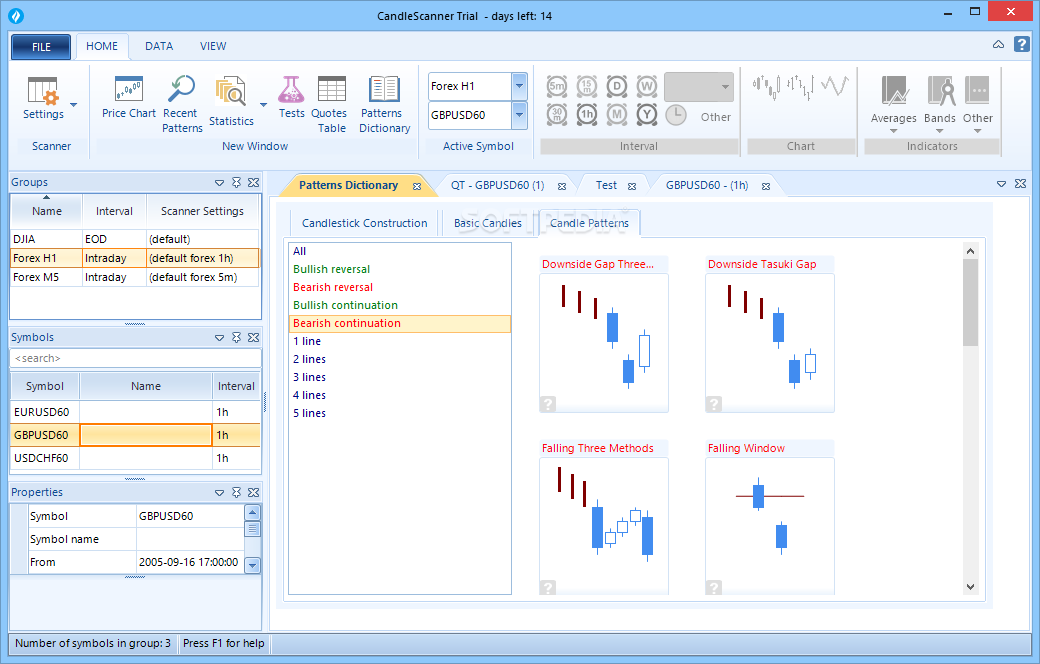Select the monthly M interval icon
1040x664 pixels.
click(x=617, y=115)
